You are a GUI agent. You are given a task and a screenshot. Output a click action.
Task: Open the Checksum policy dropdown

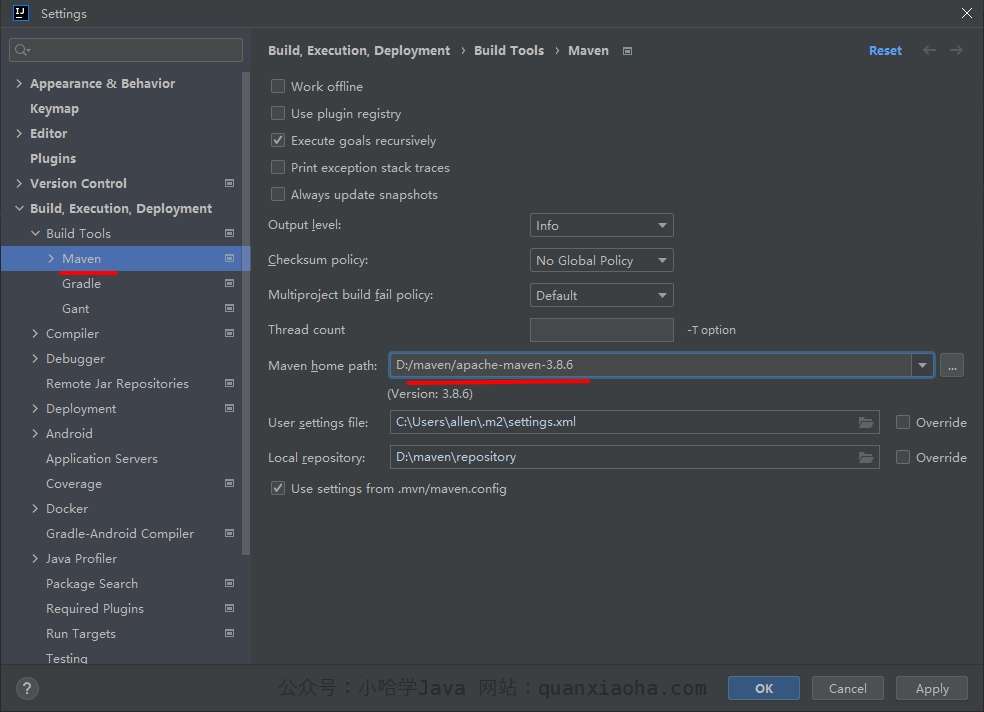coord(601,260)
